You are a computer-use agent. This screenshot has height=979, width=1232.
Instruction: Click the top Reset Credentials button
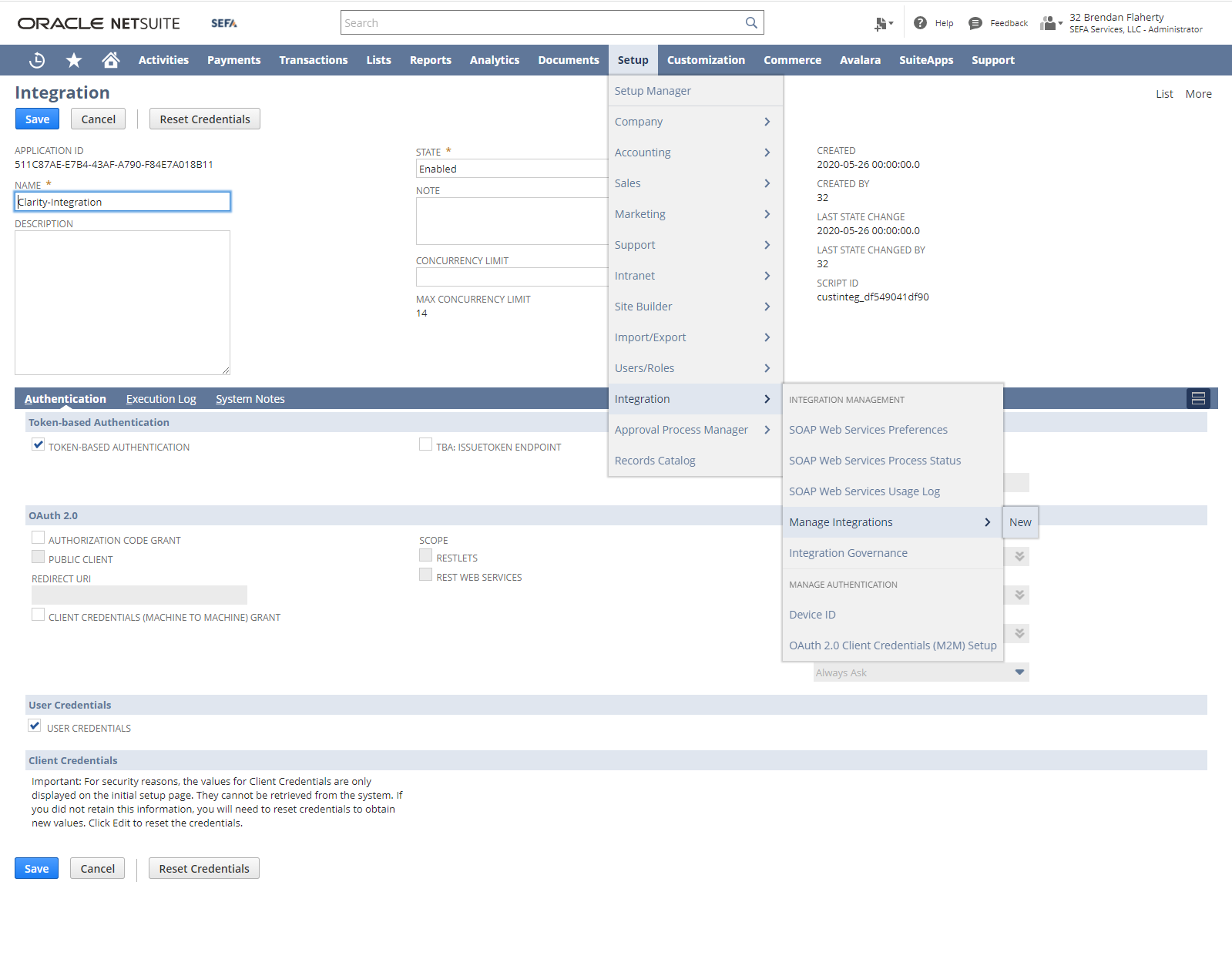(x=205, y=119)
